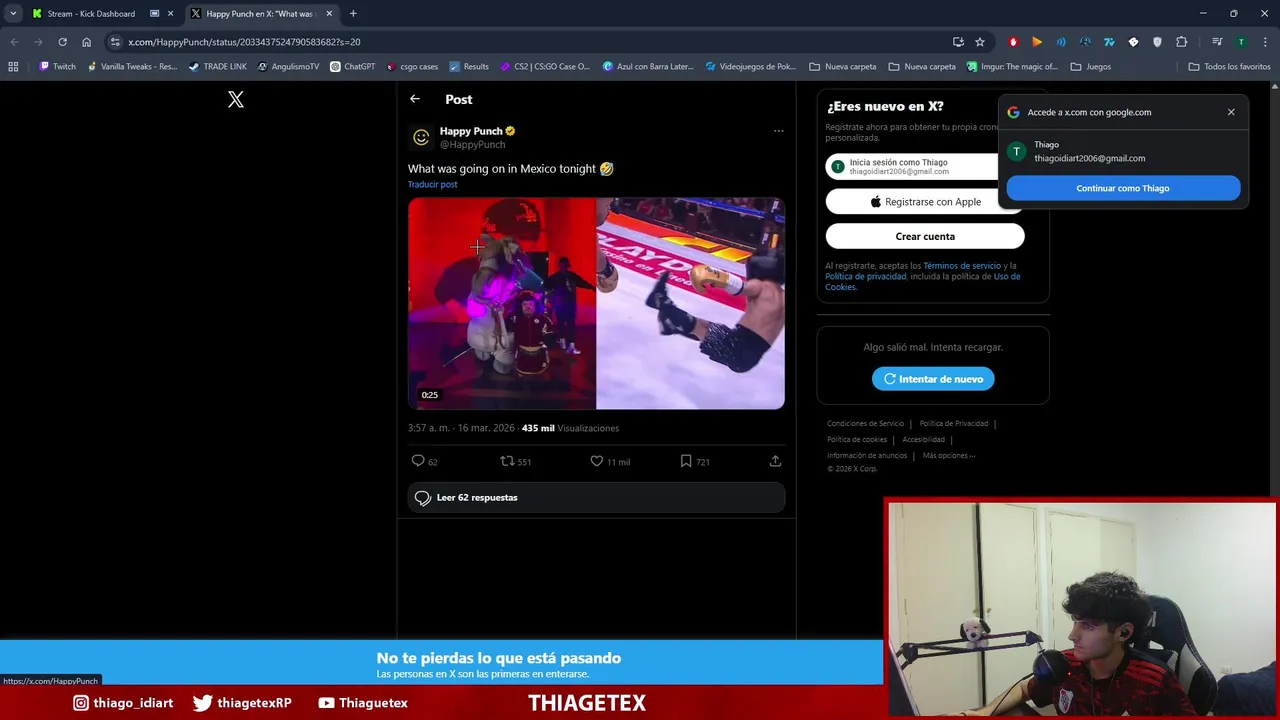Open the Términos de servicio link
This screenshot has height=720, width=1280.
(962, 266)
